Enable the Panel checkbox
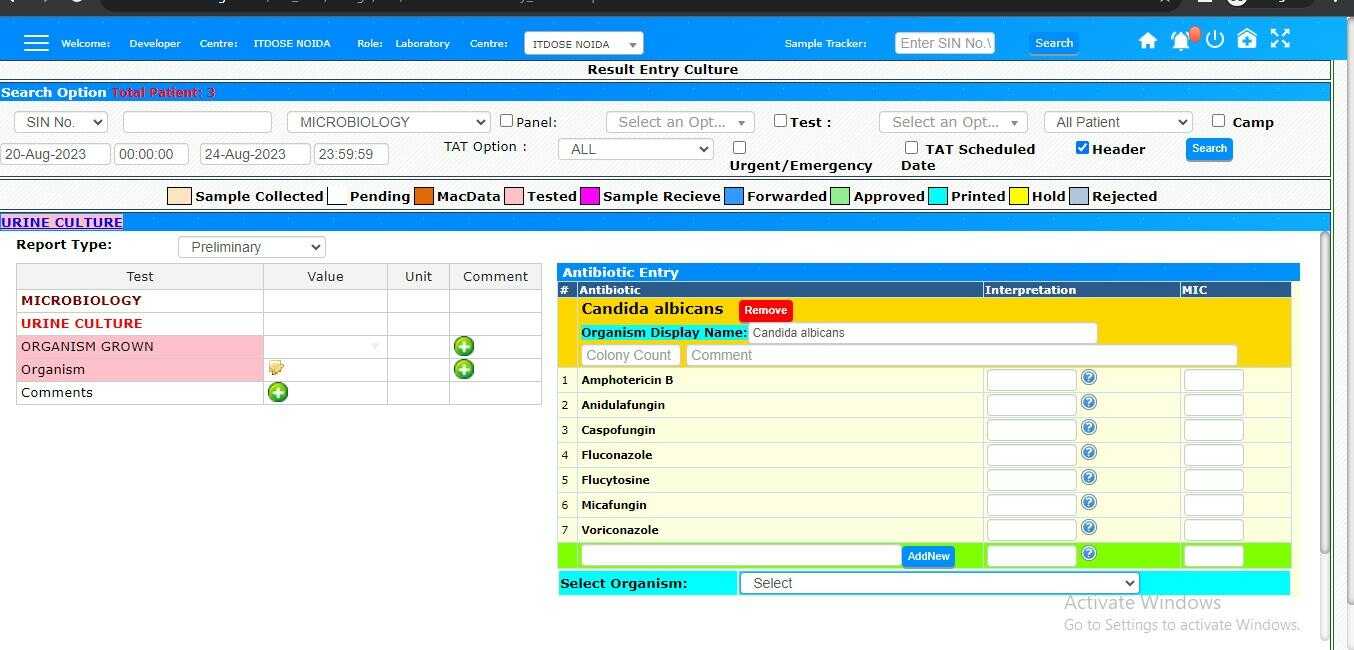Screen dimensions: 1354x650 point(507,119)
